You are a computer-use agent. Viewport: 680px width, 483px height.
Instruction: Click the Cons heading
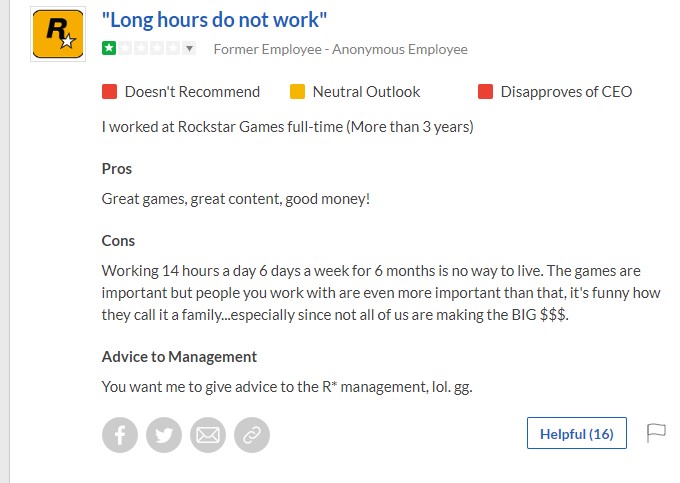click(118, 241)
